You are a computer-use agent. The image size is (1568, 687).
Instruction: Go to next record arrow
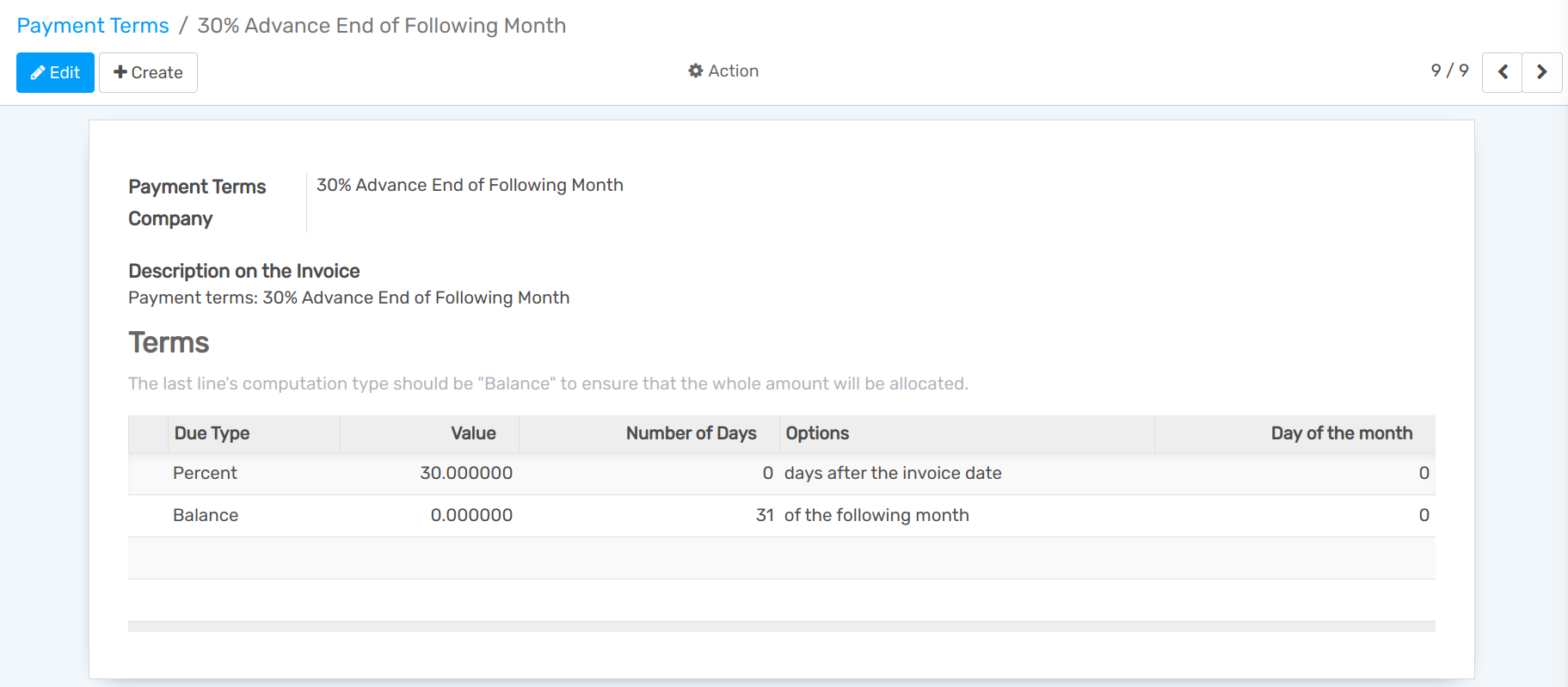click(x=1541, y=72)
